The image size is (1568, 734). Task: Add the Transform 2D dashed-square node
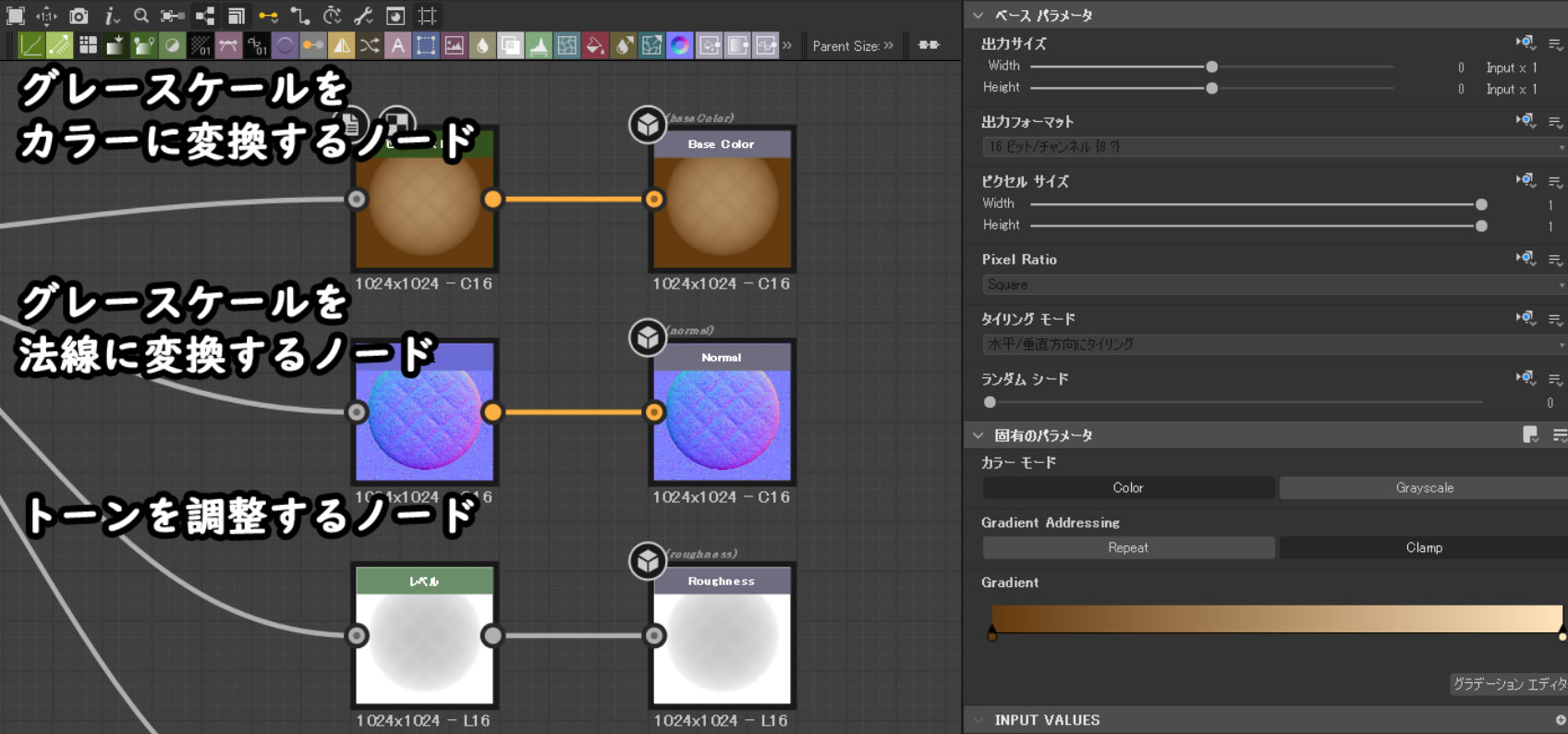pos(426,45)
